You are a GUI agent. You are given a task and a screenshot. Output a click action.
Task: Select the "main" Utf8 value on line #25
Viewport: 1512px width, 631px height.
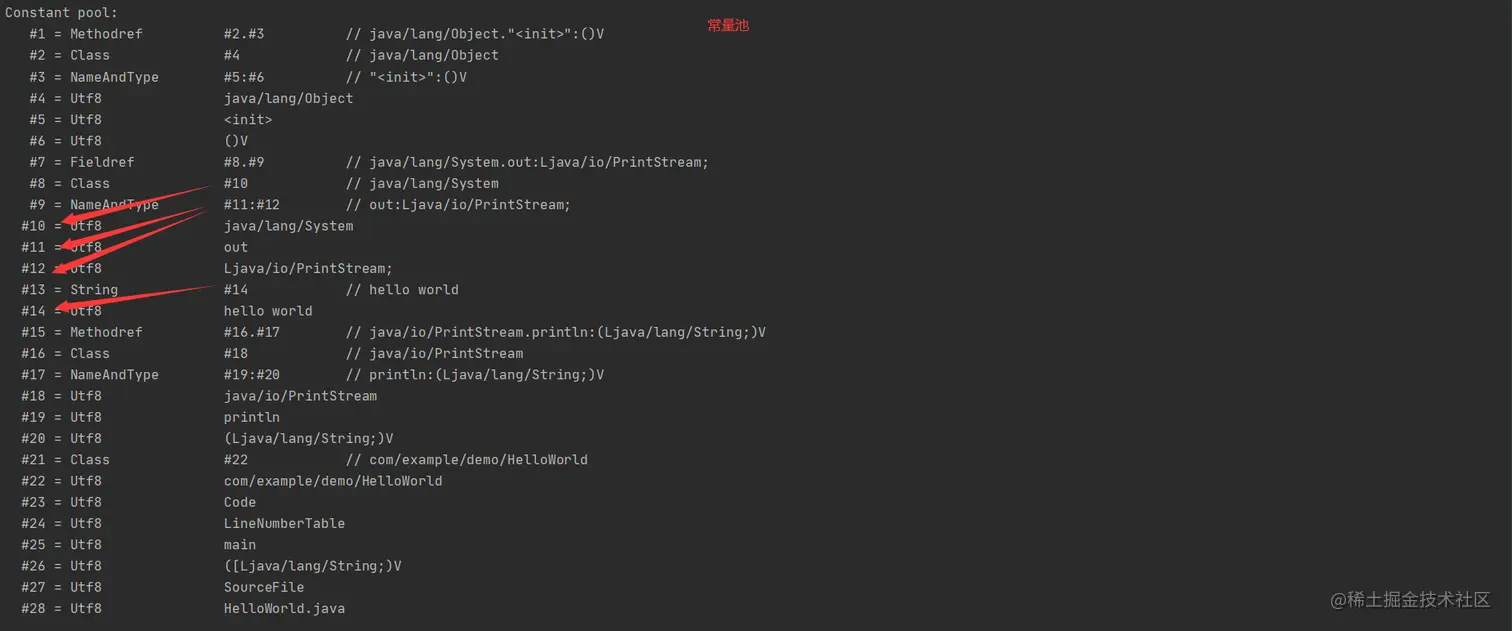(x=240, y=545)
